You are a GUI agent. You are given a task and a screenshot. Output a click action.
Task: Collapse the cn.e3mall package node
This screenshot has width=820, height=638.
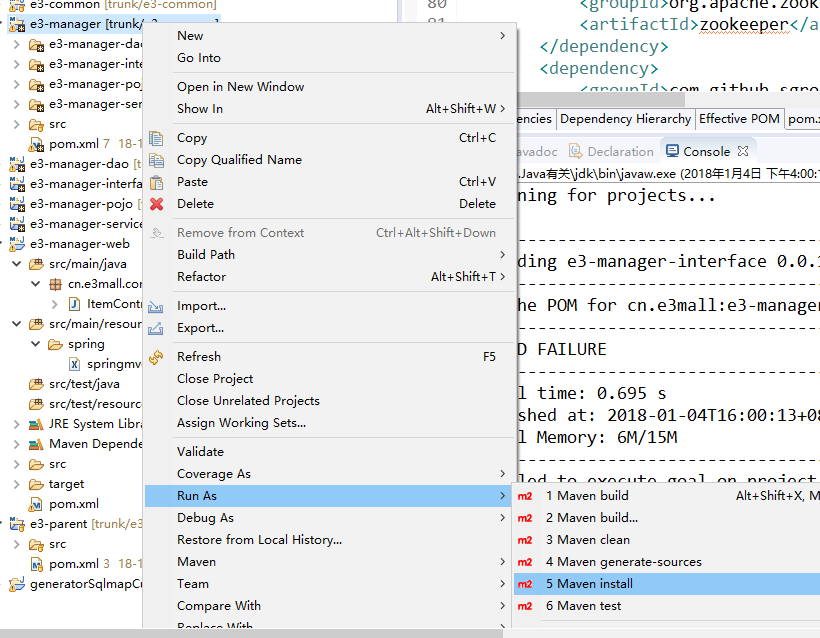click(x=36, y=284)
